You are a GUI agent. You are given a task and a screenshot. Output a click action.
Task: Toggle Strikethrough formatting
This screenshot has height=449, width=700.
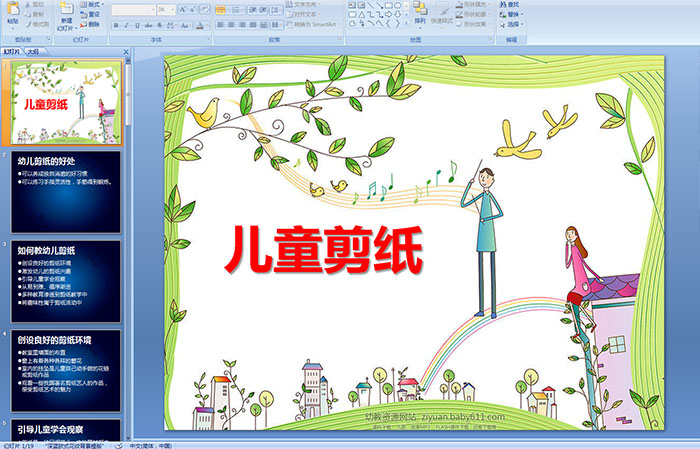coord(148,25)
